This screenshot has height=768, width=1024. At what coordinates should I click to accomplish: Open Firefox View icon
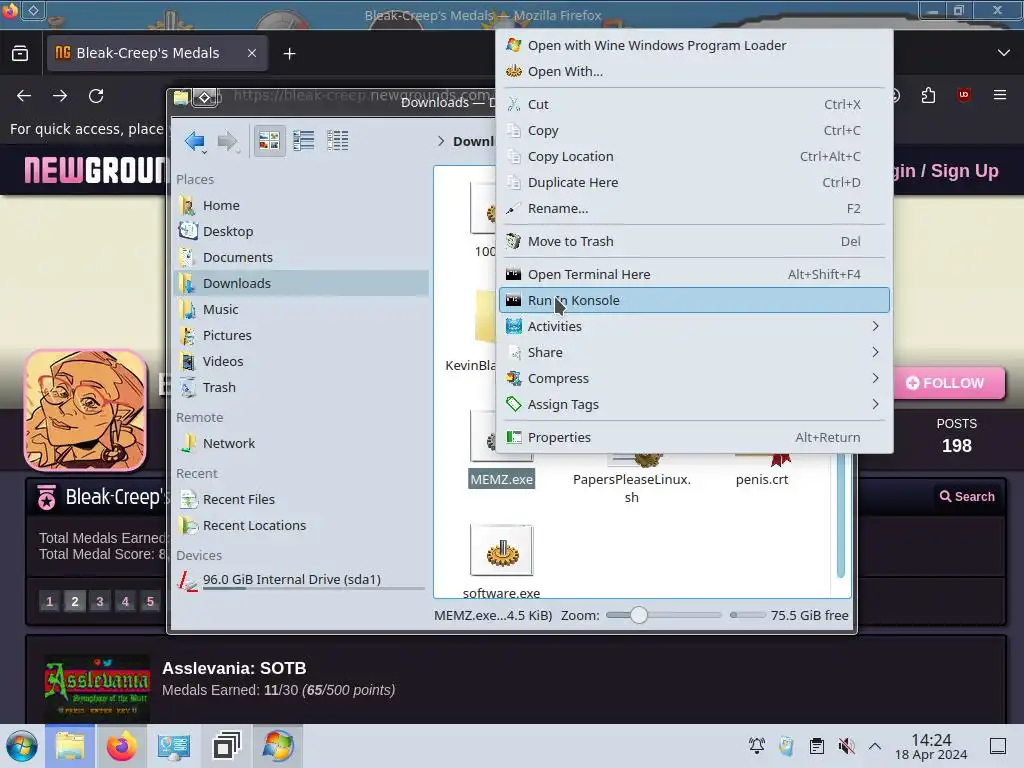(20, 54)
